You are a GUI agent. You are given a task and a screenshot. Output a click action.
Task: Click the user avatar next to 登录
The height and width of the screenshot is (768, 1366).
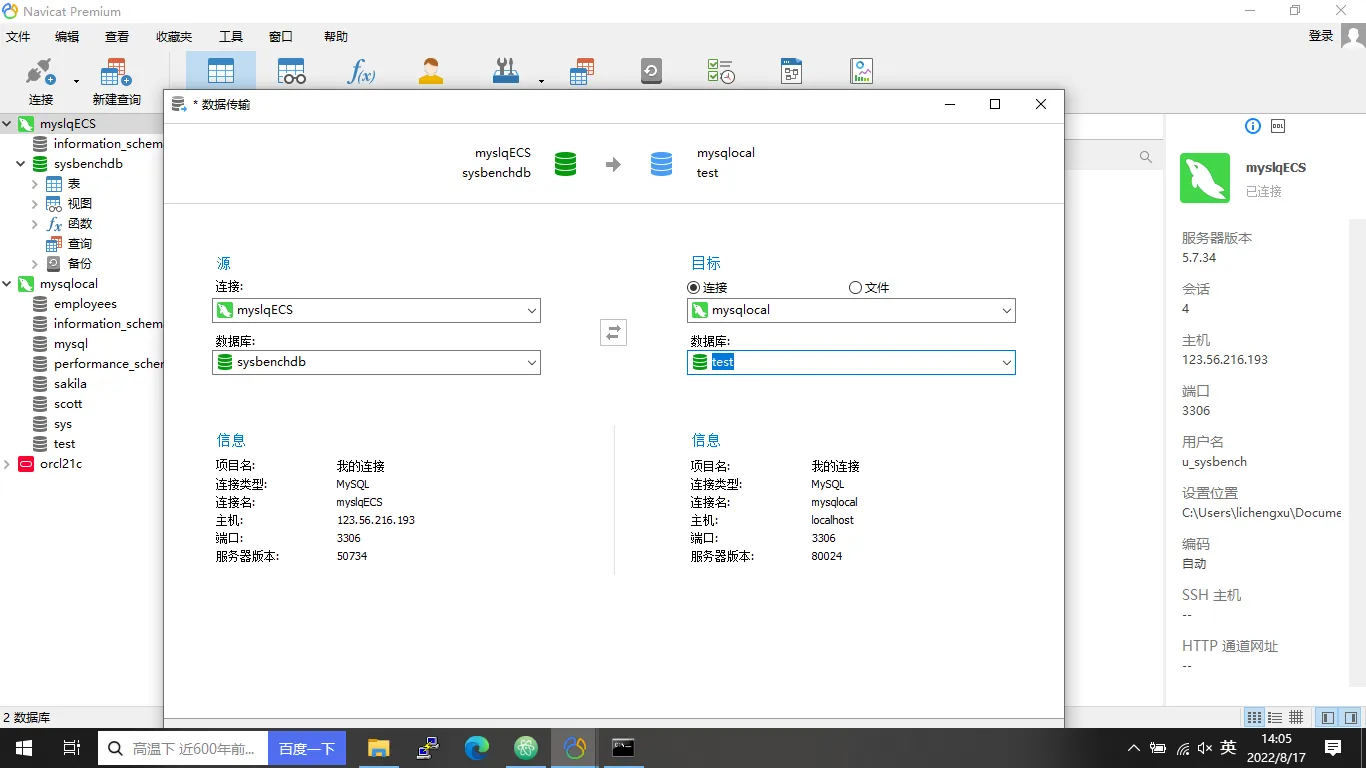[x=1353, y=36]
